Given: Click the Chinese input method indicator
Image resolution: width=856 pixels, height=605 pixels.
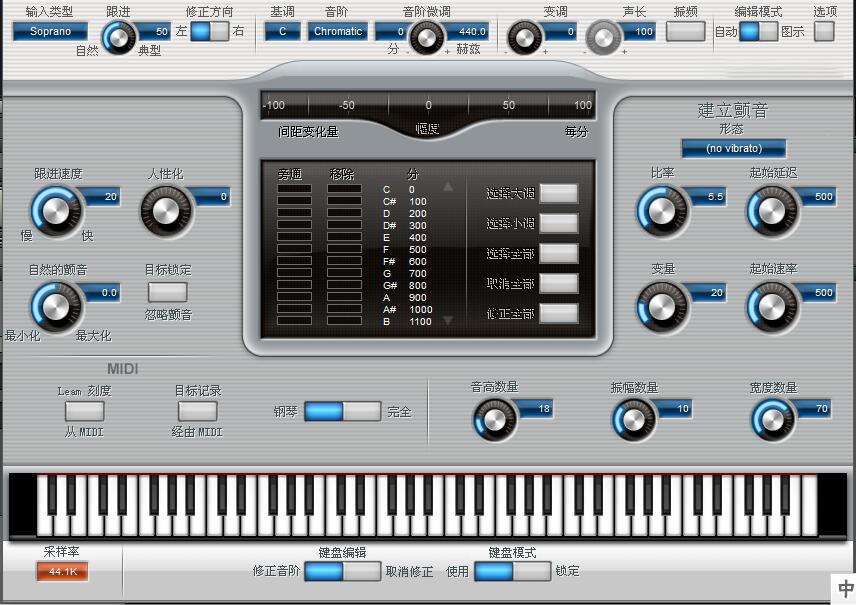Looking at the screenshot, I should pos(845,589).
